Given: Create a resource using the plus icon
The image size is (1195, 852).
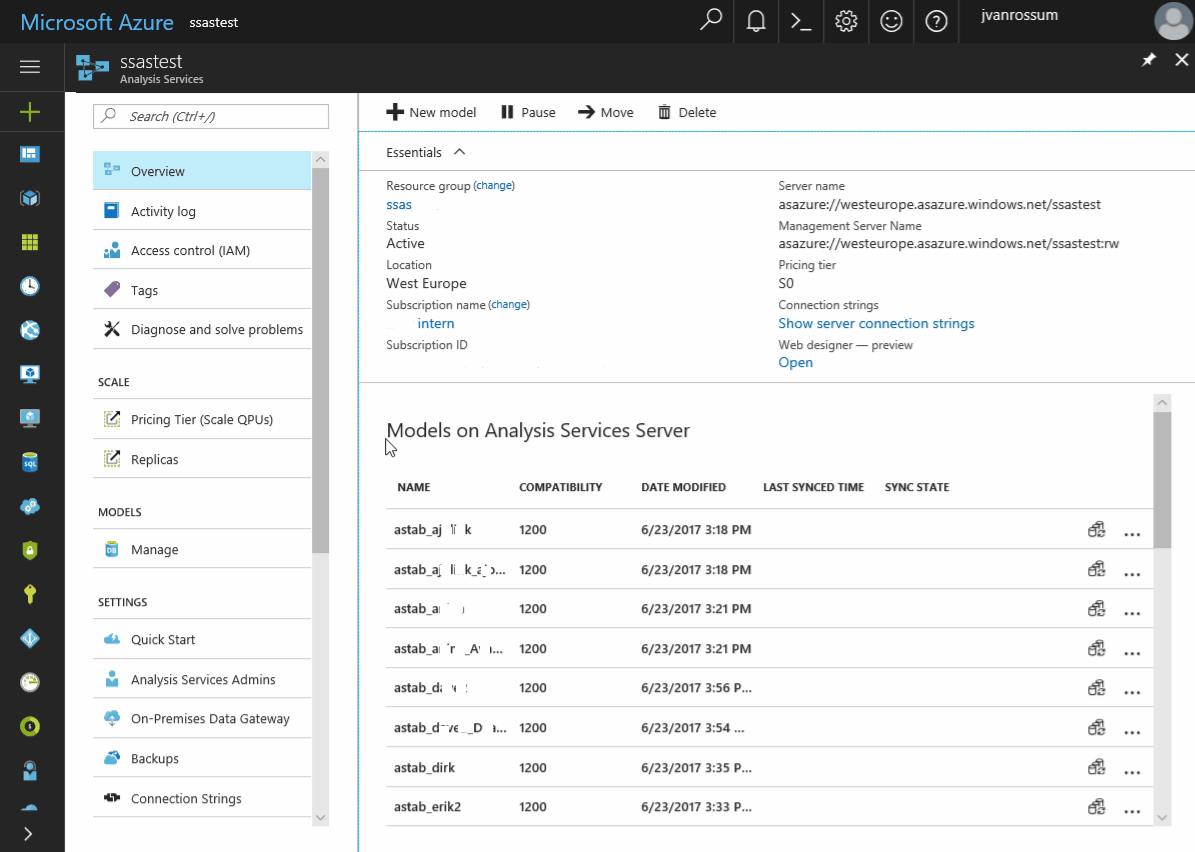Looking at the screenshot, I should pyautogui.click(x=32, y=111).
